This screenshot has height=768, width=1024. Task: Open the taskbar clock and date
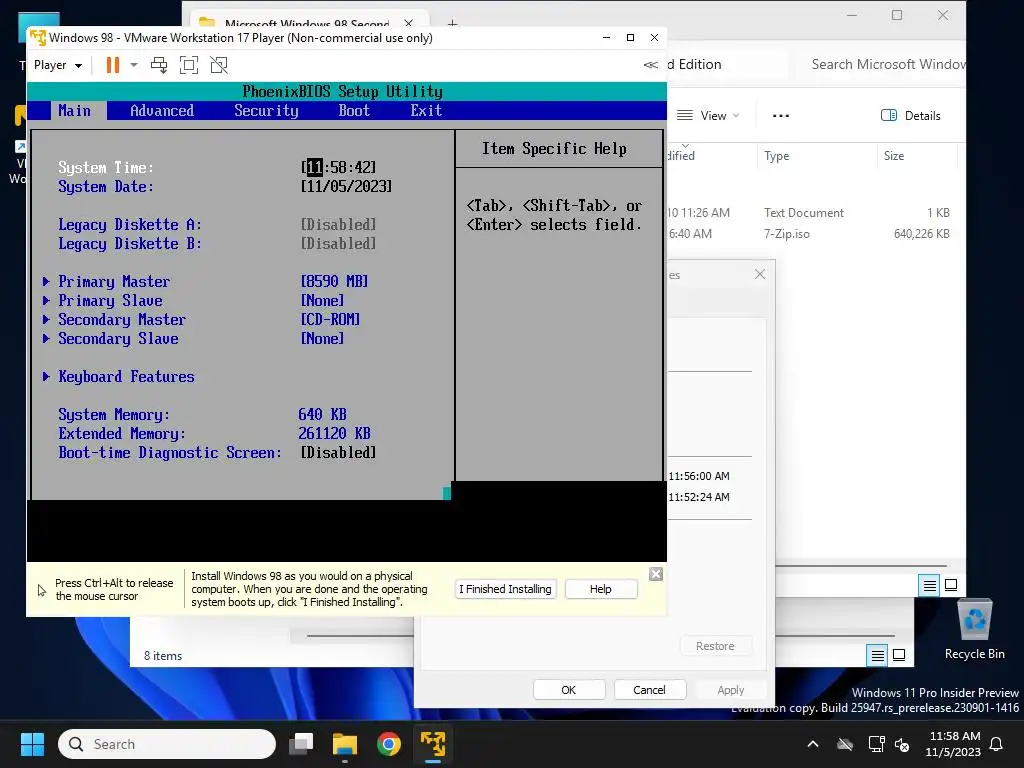(x=953, y=744)
